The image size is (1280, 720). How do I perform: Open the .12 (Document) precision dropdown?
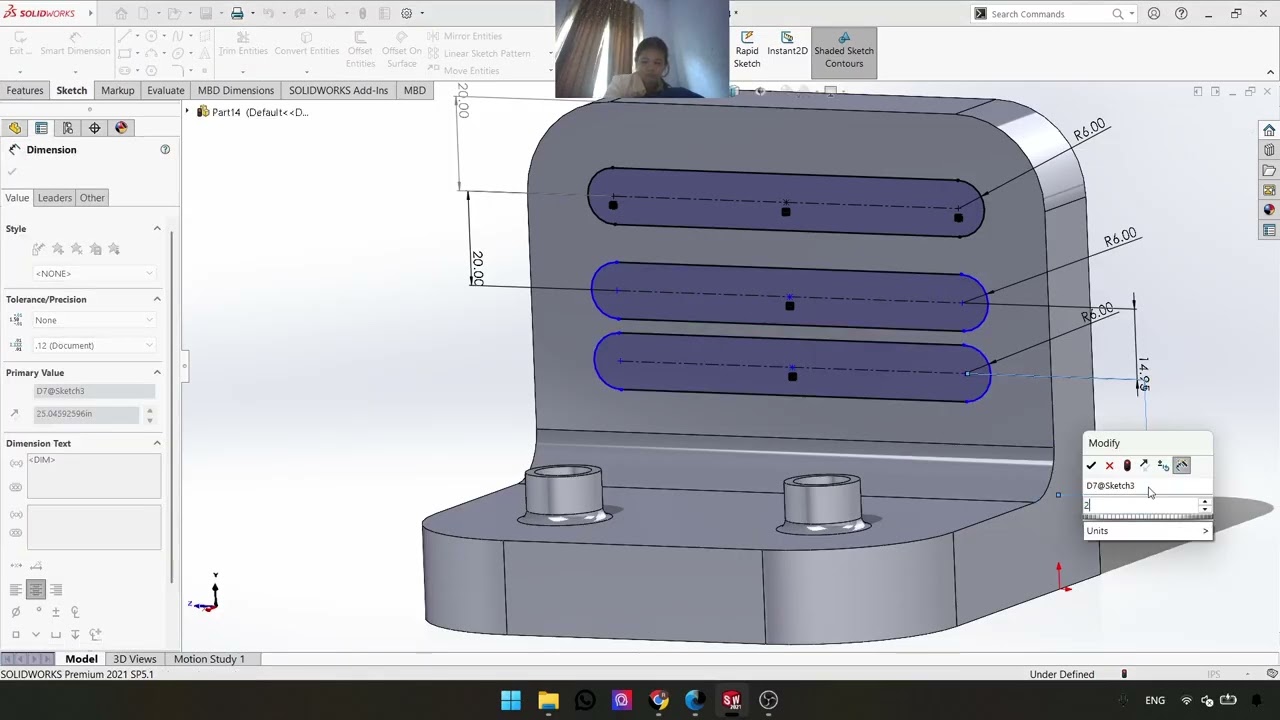click(94, 346)
